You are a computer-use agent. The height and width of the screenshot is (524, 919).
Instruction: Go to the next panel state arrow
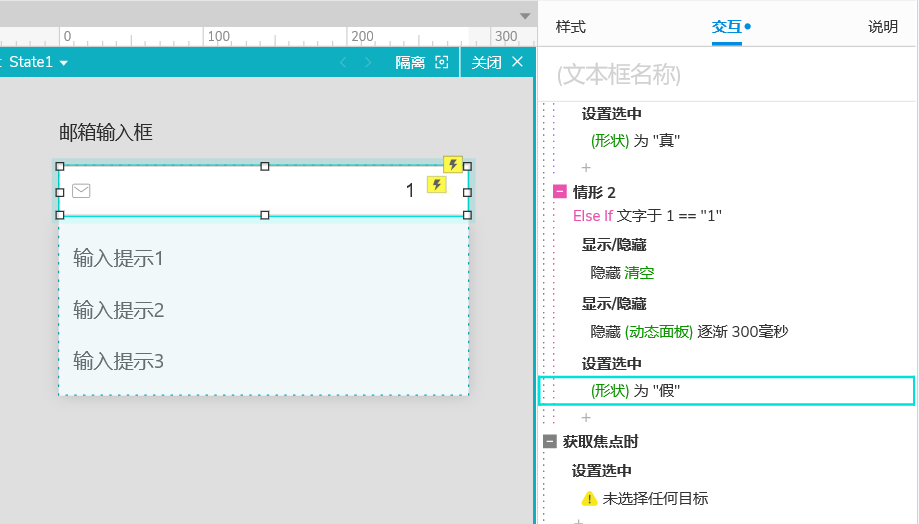click(368, 62)
